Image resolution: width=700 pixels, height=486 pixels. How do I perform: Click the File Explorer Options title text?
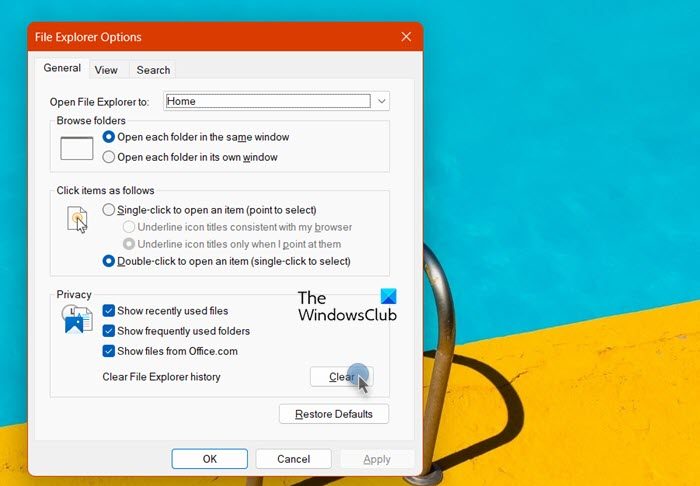click(88, 37)
